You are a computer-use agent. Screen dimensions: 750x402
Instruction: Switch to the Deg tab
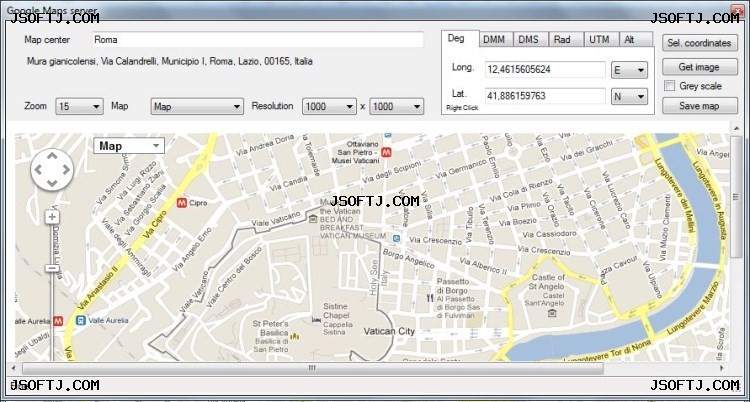coord(459,39)
